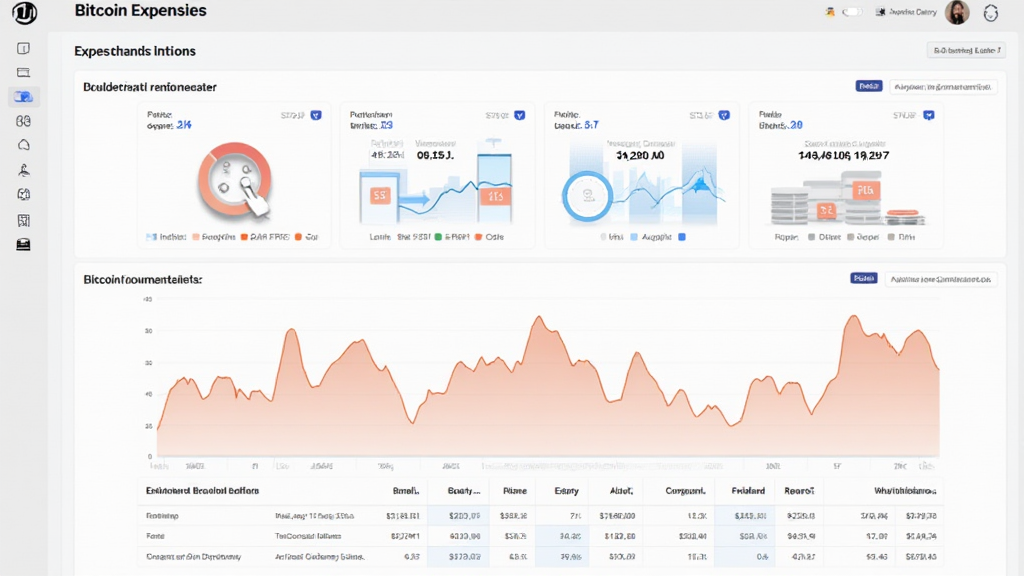Sort by the Frialard table column header

coord(748,491)
